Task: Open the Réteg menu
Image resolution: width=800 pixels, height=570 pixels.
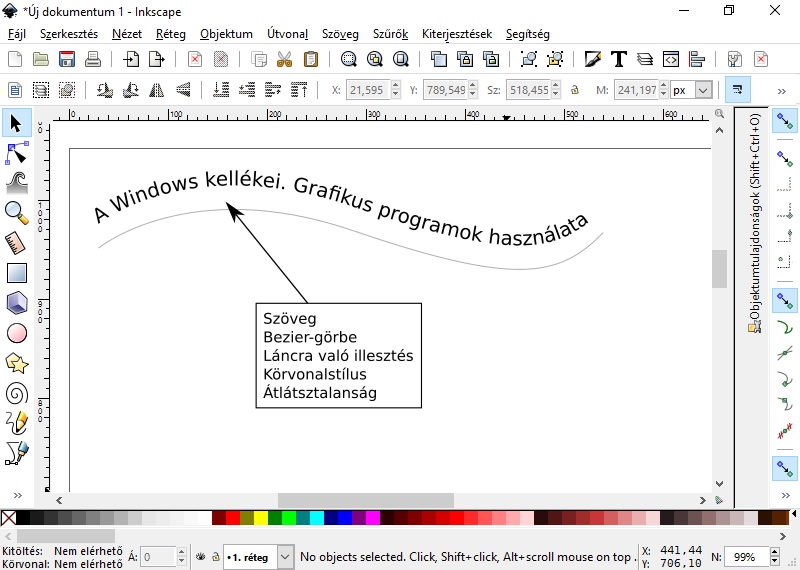Action: click(171, 34)
